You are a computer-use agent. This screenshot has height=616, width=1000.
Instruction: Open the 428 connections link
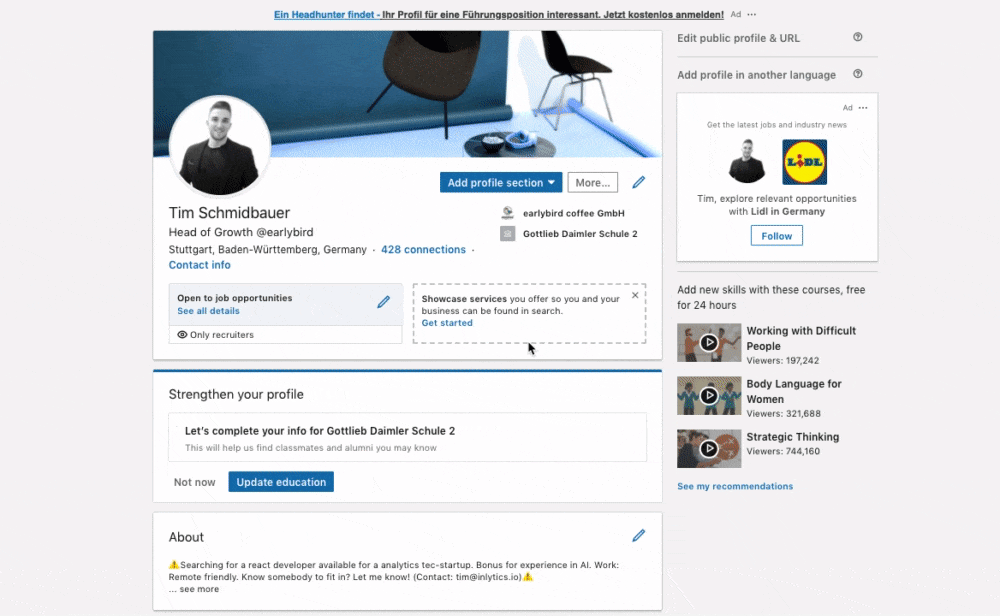423,249
